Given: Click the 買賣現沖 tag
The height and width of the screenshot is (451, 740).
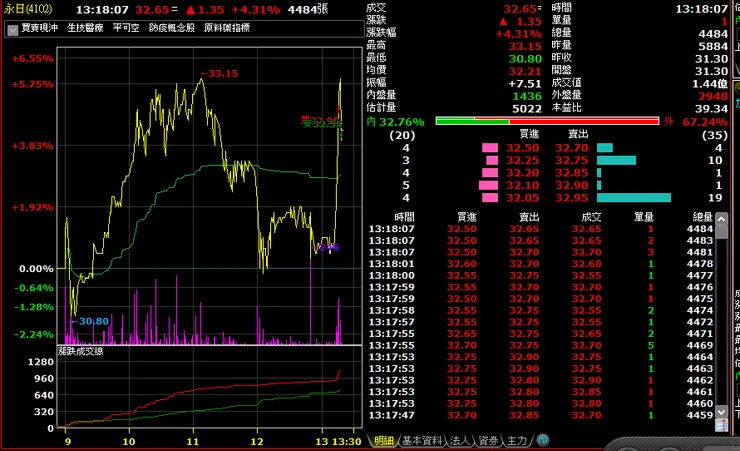Looking at the screenshot, I should [40, 28].
